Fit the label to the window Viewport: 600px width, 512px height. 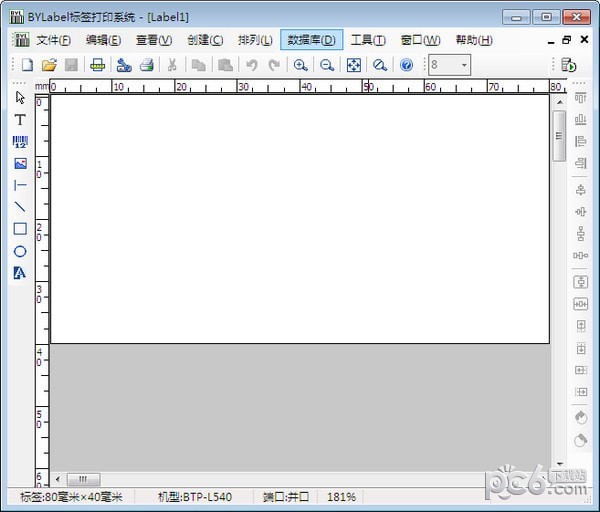pos(354,65)
